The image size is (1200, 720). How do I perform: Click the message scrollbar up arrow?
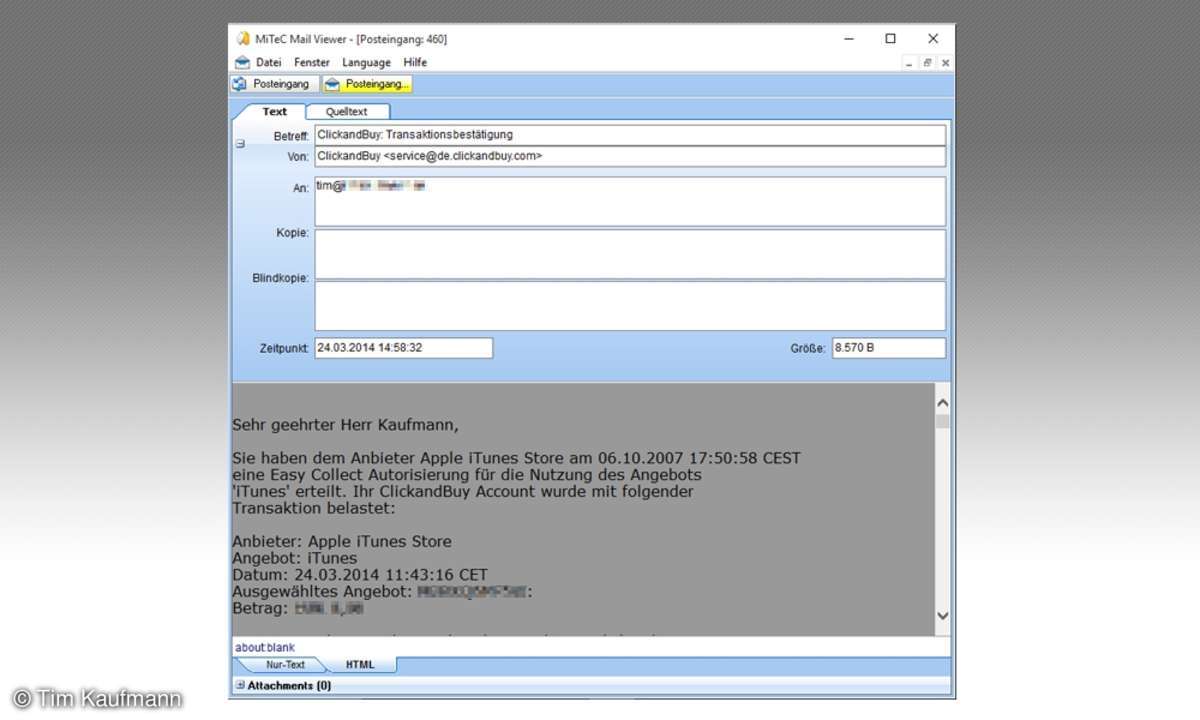pos(942,402)
